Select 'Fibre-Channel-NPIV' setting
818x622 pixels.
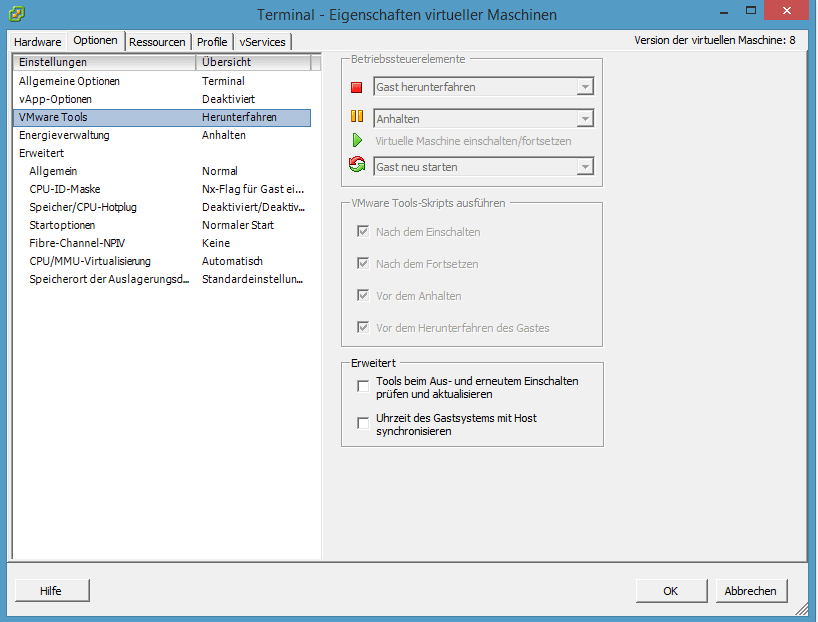pyautogui.click(x=162, y=243)
